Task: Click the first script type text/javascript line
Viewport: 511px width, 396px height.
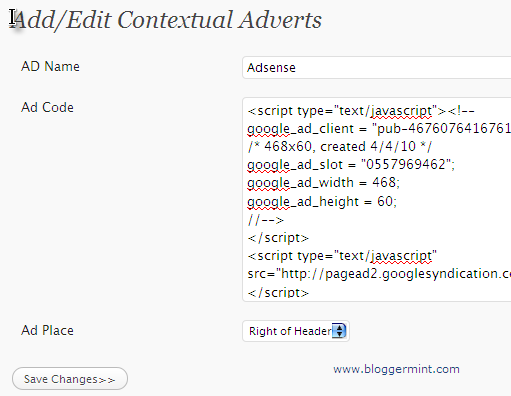Action: [361, 111]
